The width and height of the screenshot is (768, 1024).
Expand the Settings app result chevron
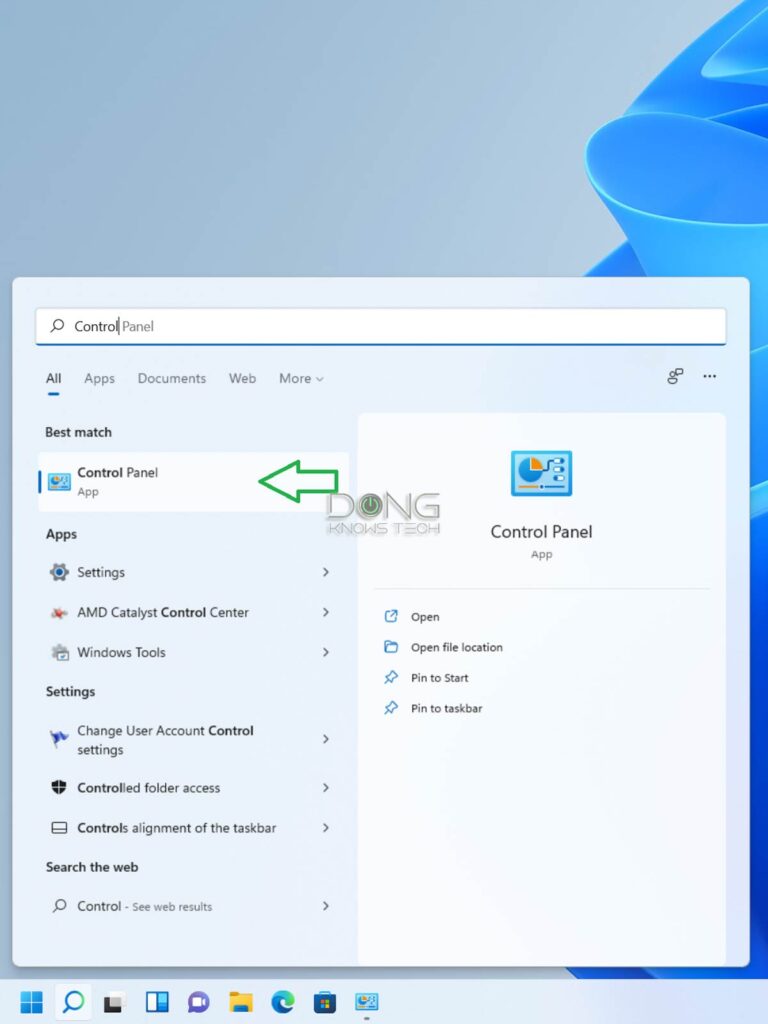point(325,572)
